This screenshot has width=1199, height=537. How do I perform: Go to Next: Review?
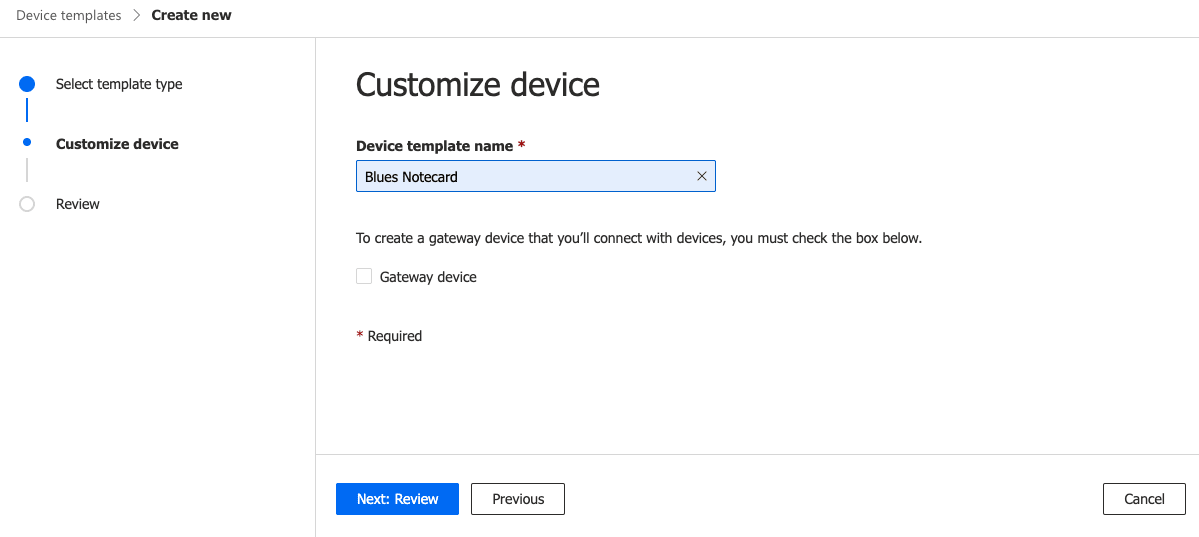point(397,499)
